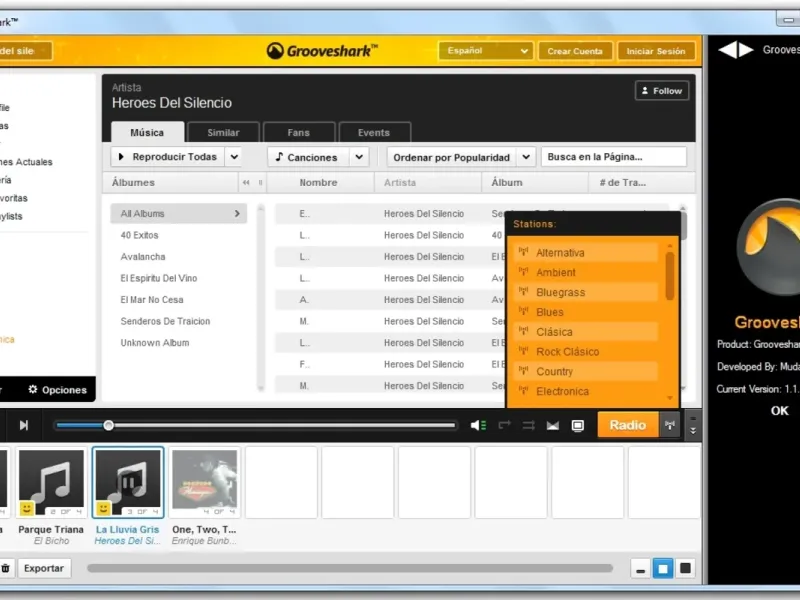The width and height of the screenshot is (800, 600).
Task: Choose Rock Clásico radio station
Action: tap(587, 352)
